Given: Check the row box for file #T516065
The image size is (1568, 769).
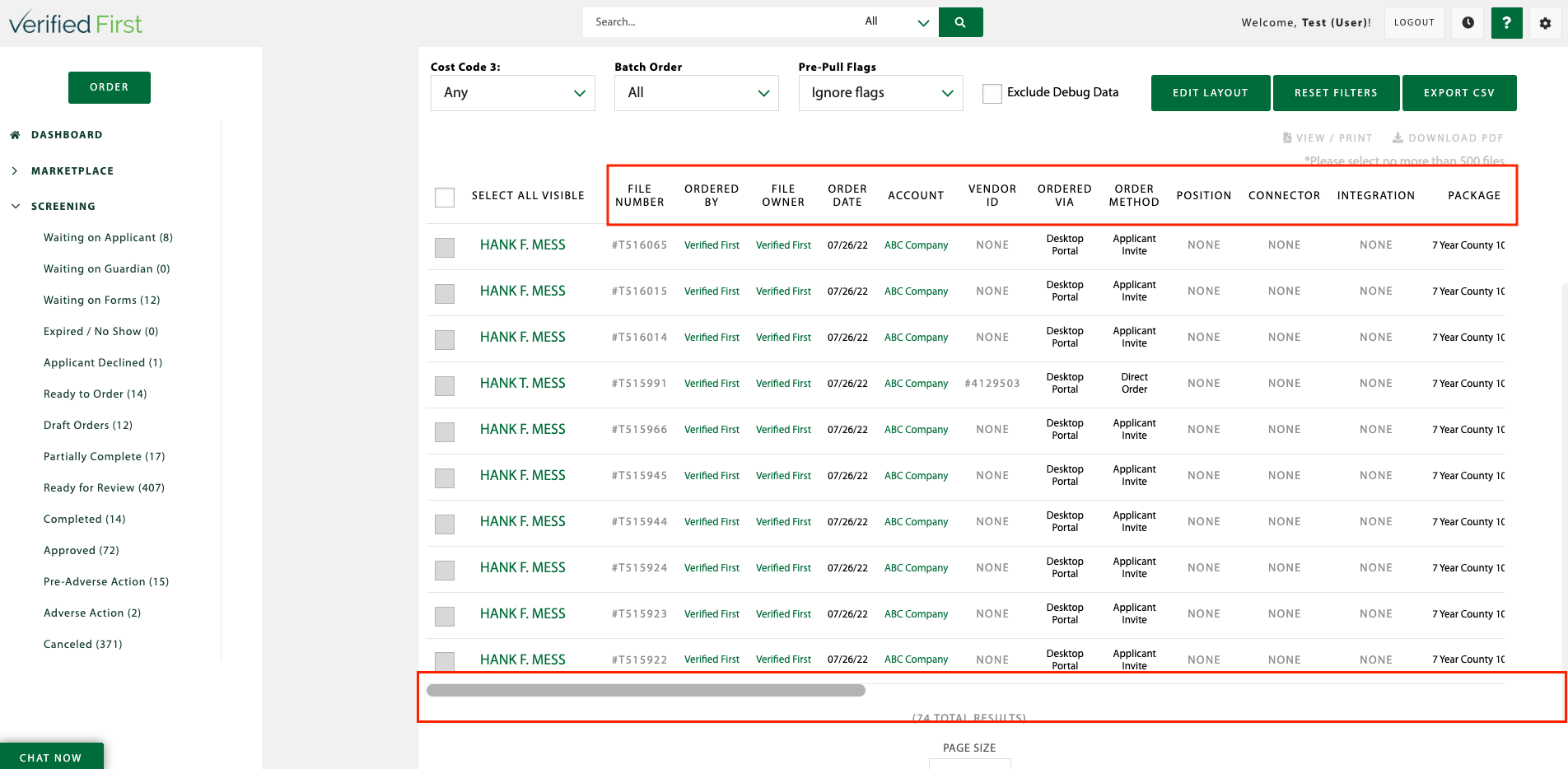Looking at the screenshot, I should coord(445,247).
